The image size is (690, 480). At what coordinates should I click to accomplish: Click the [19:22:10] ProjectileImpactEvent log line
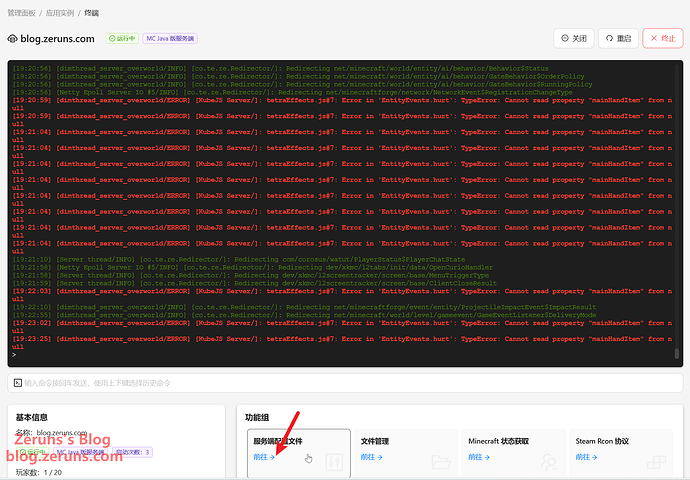coord(304,307)
